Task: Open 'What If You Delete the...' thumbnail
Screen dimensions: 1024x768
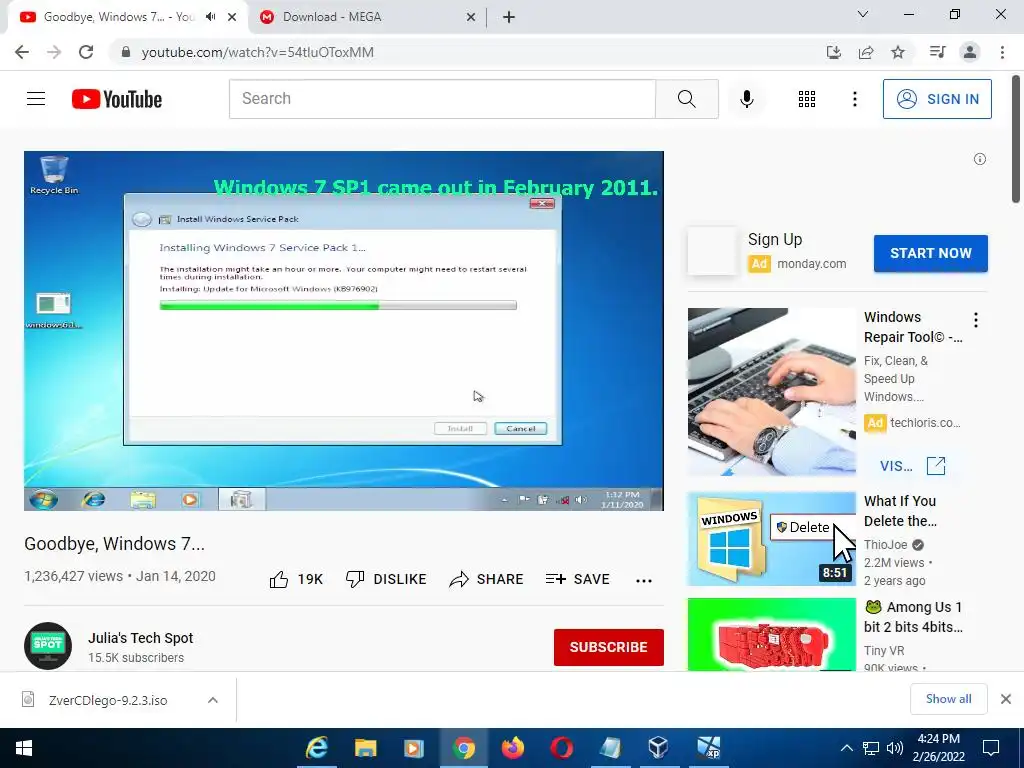Action: click(771, 539)
